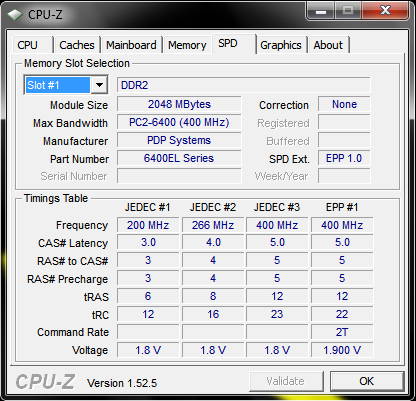The width and height of the screenshot is (416, 401).
Task: Minimize the CPU-Z window
Action: [x=320, y=11]
